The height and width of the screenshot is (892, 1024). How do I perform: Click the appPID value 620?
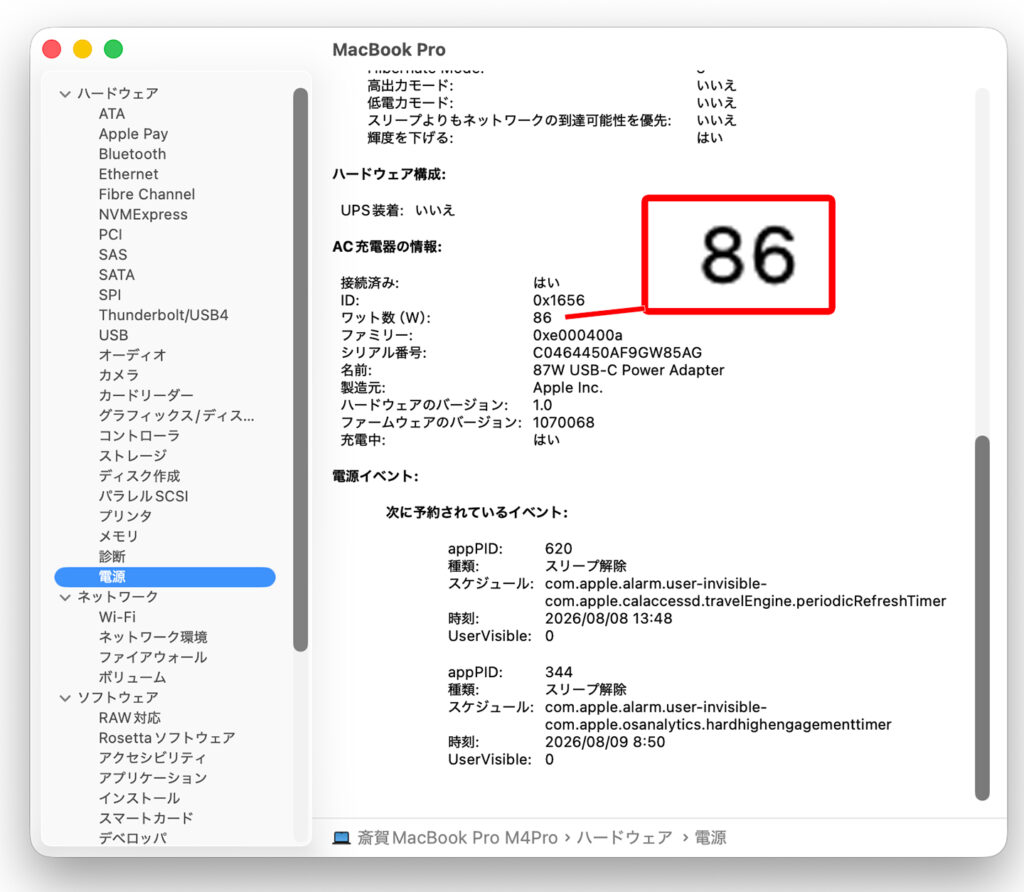pyautogui.click(x=558, y=549)
